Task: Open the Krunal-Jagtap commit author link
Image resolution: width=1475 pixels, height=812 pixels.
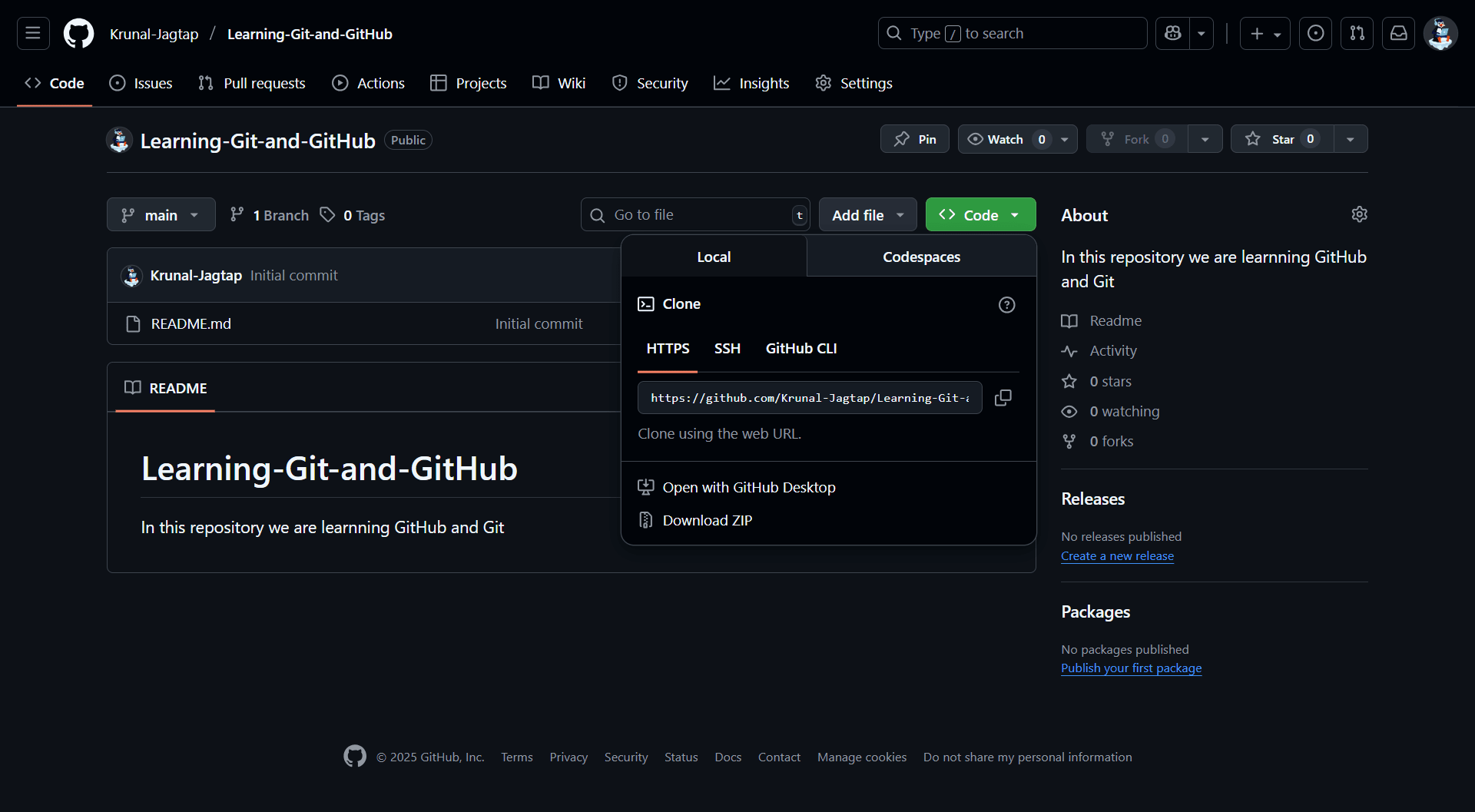Action: (x=196, y=275)
